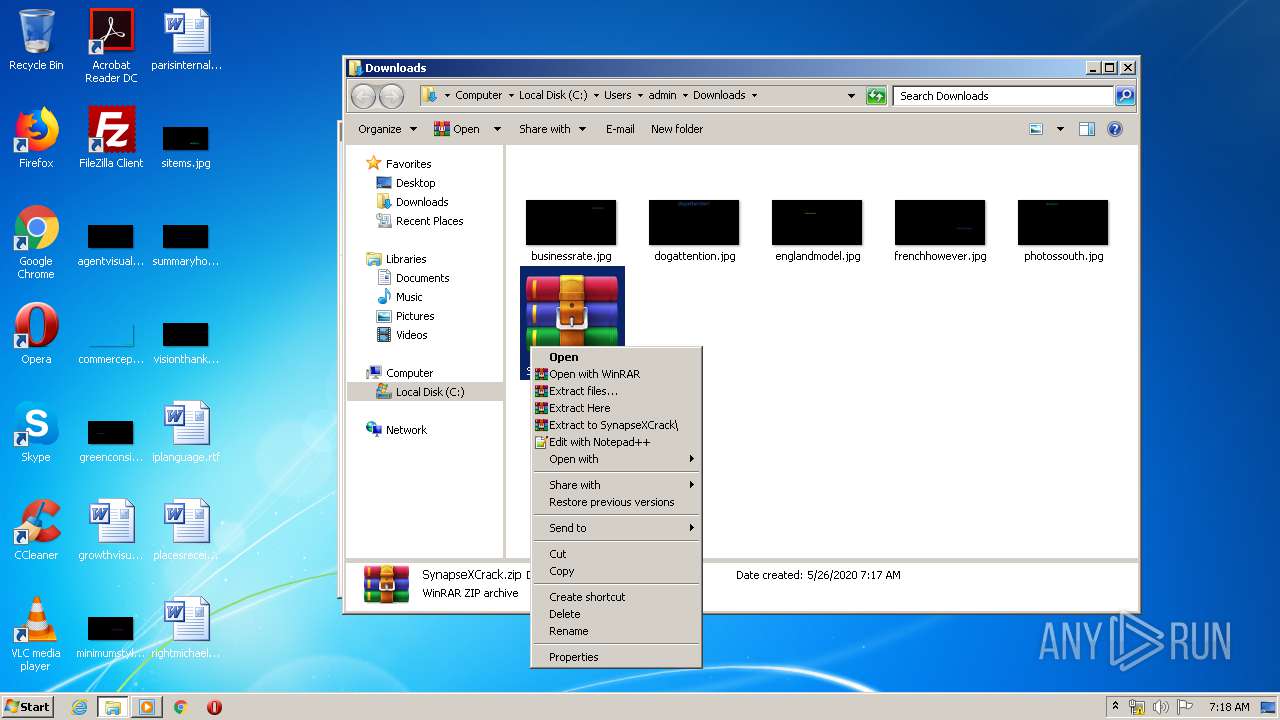Select the iplanguage.rtf desktop document
Screen dimensions: 1280x720
[186, 432]
